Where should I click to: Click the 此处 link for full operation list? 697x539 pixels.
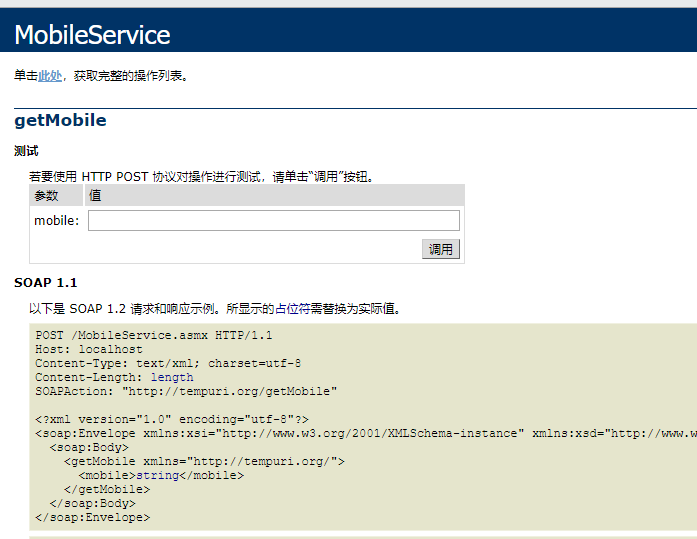point(50,76)
